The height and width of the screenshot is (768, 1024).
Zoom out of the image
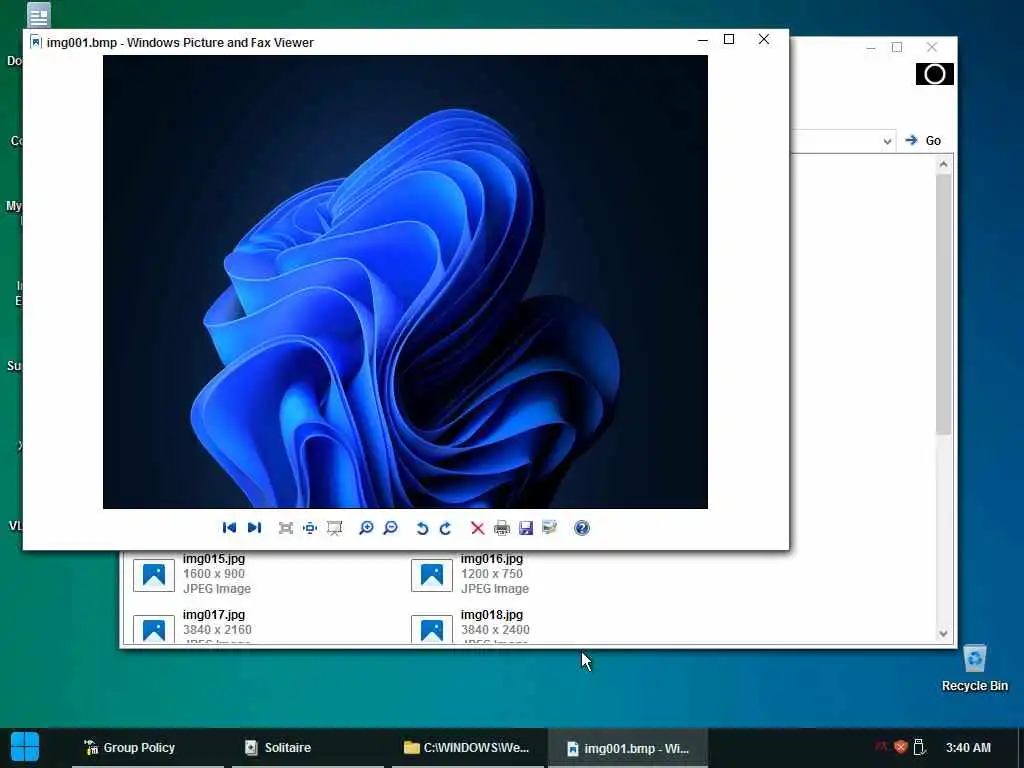tap(391, 528)
